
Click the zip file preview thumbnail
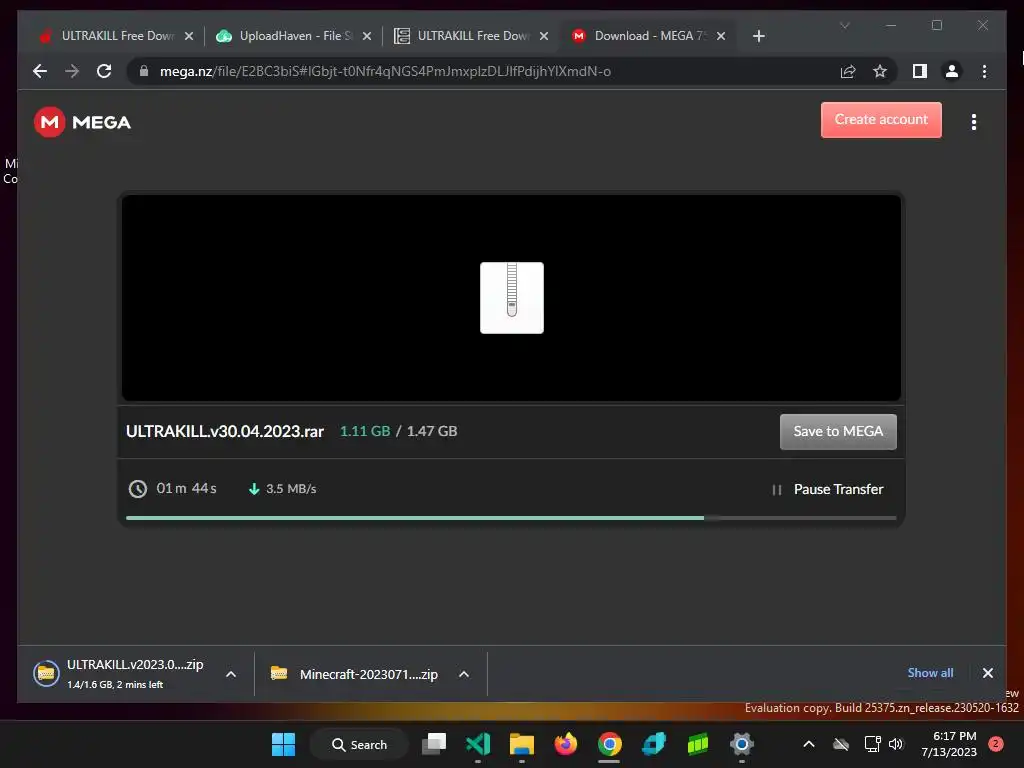511,298
